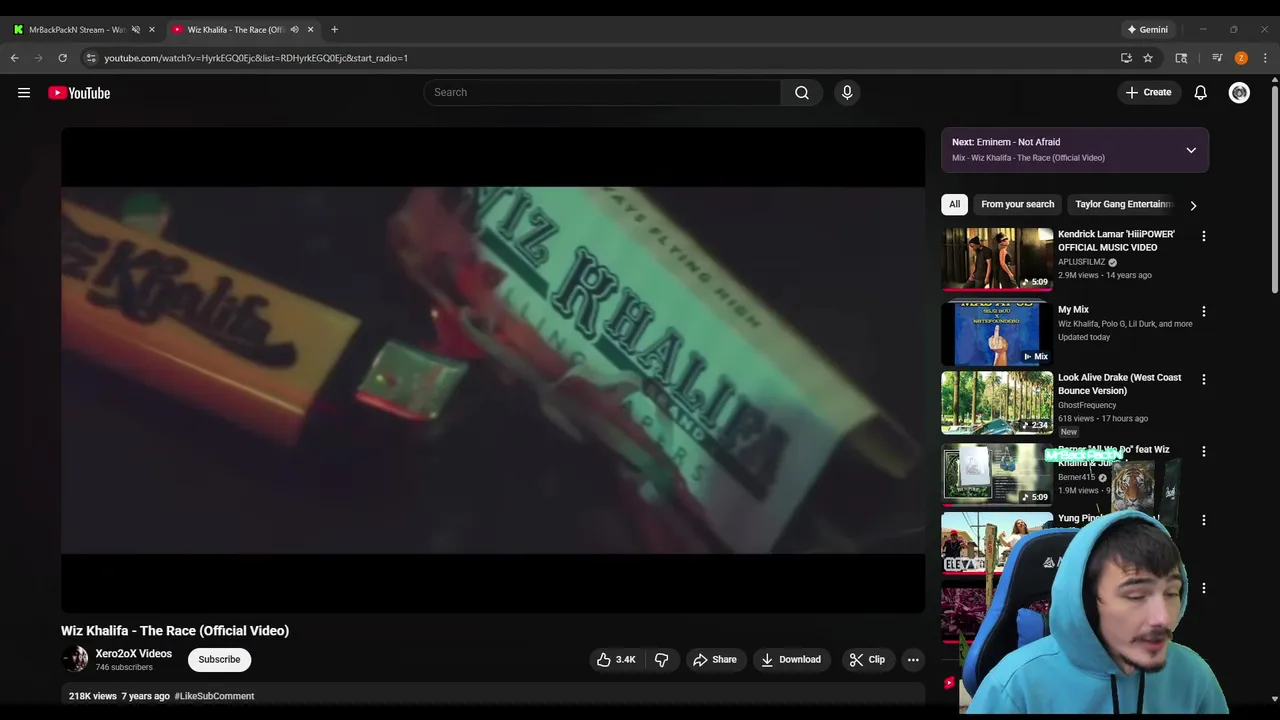Click the APLUSFILMZ channel name
This screenshot has height=720, width=1280.
point(1082,262)
